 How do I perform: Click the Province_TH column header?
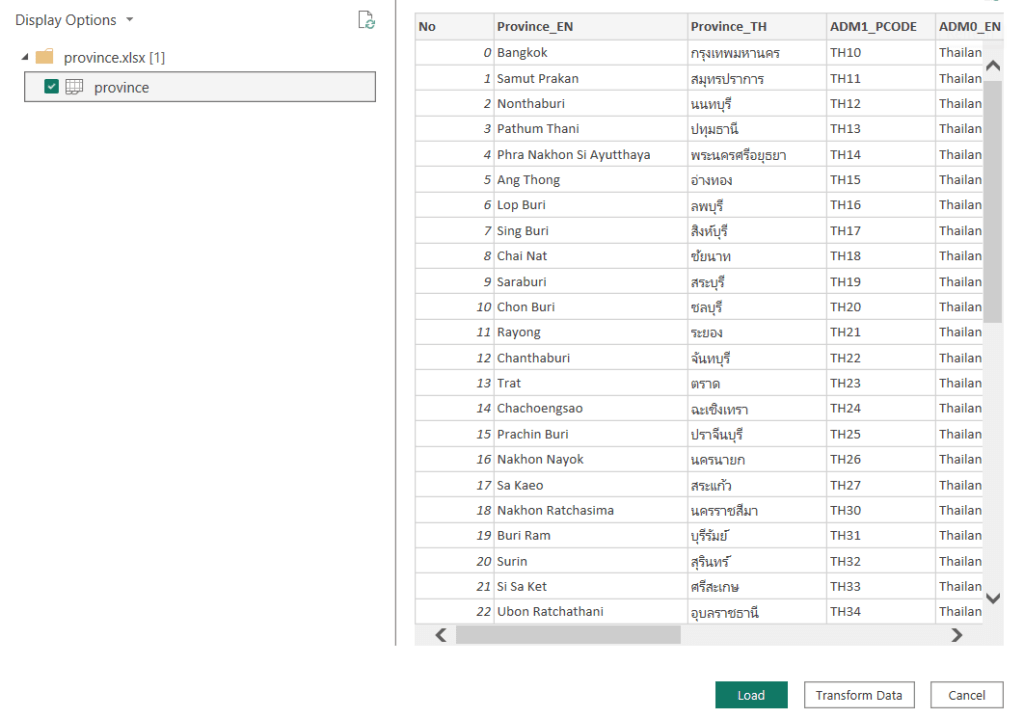[728, 27]
